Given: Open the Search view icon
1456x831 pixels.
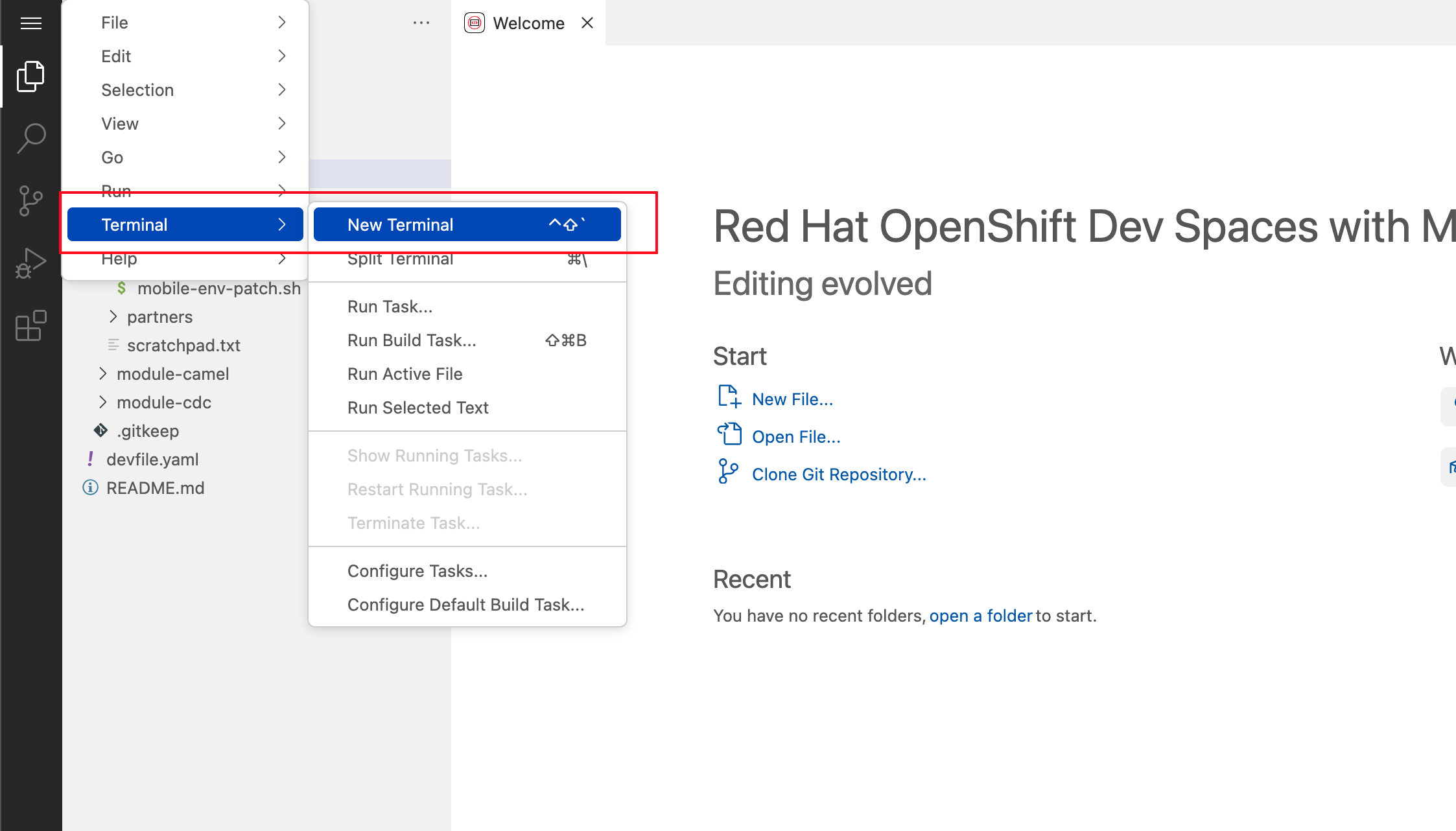Looking at the screenshot, I should [31, 138].
